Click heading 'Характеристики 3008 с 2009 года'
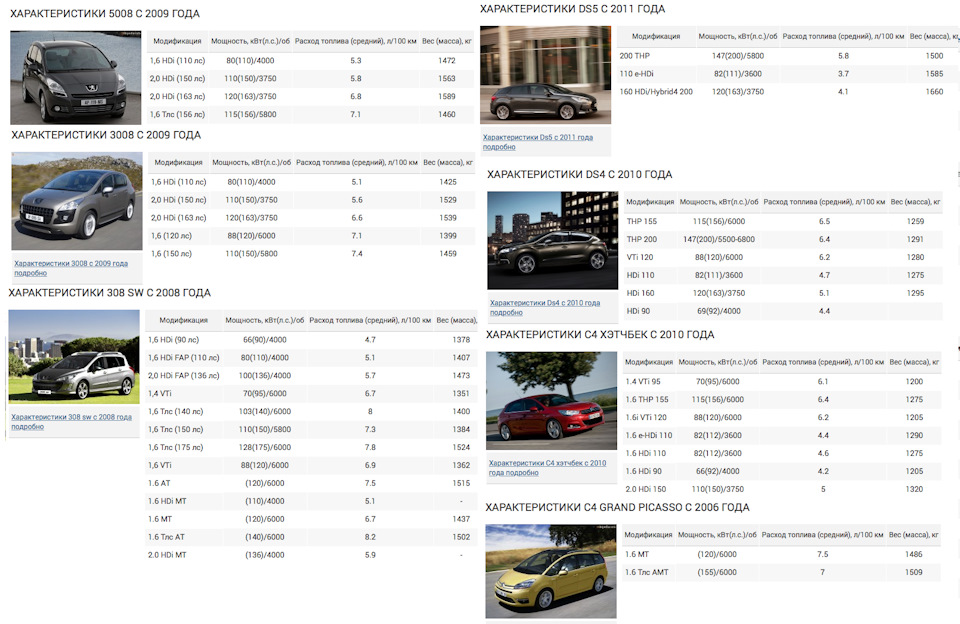 point(106,135)
